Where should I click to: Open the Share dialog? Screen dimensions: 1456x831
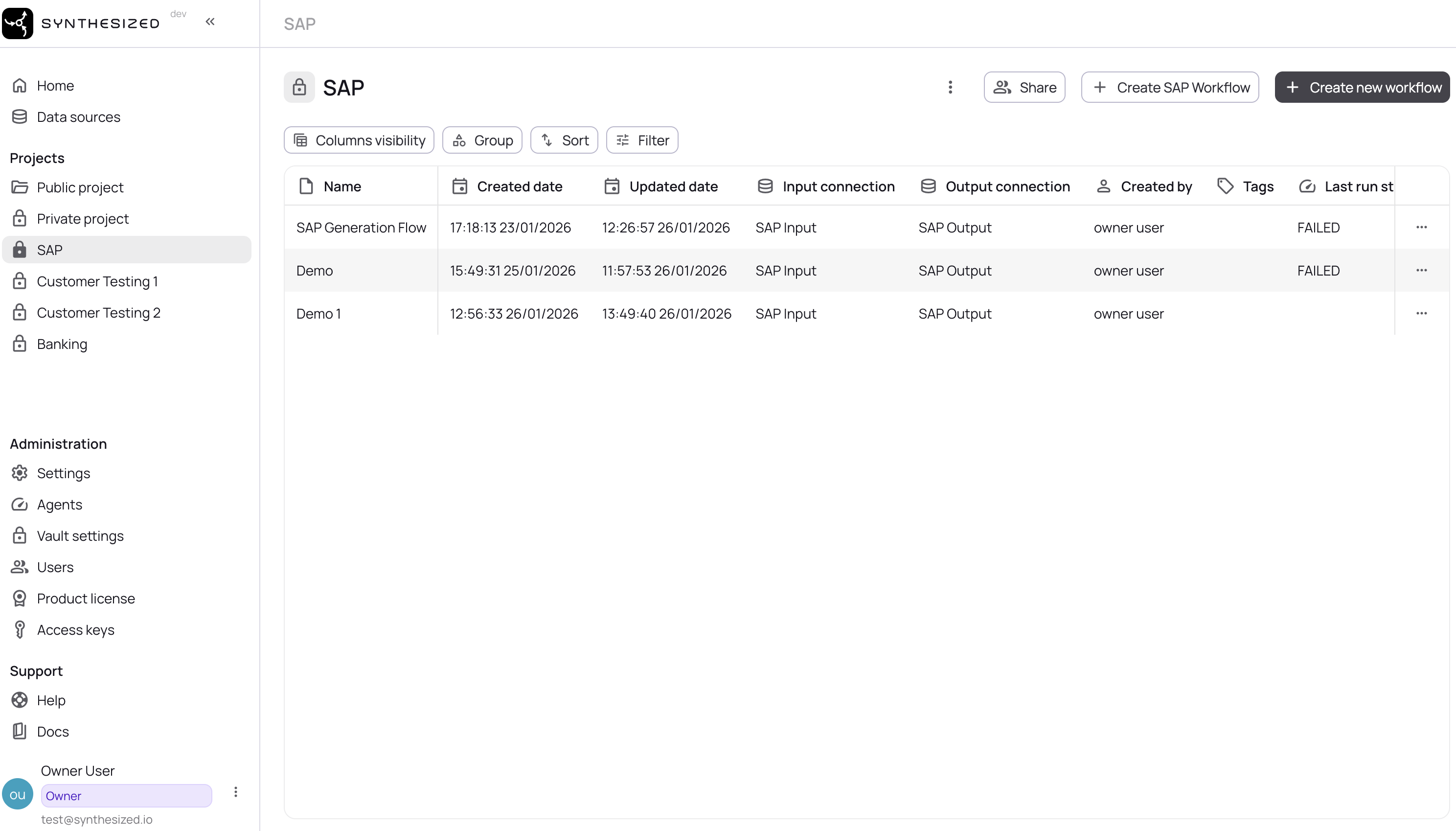coord(1024,87)
